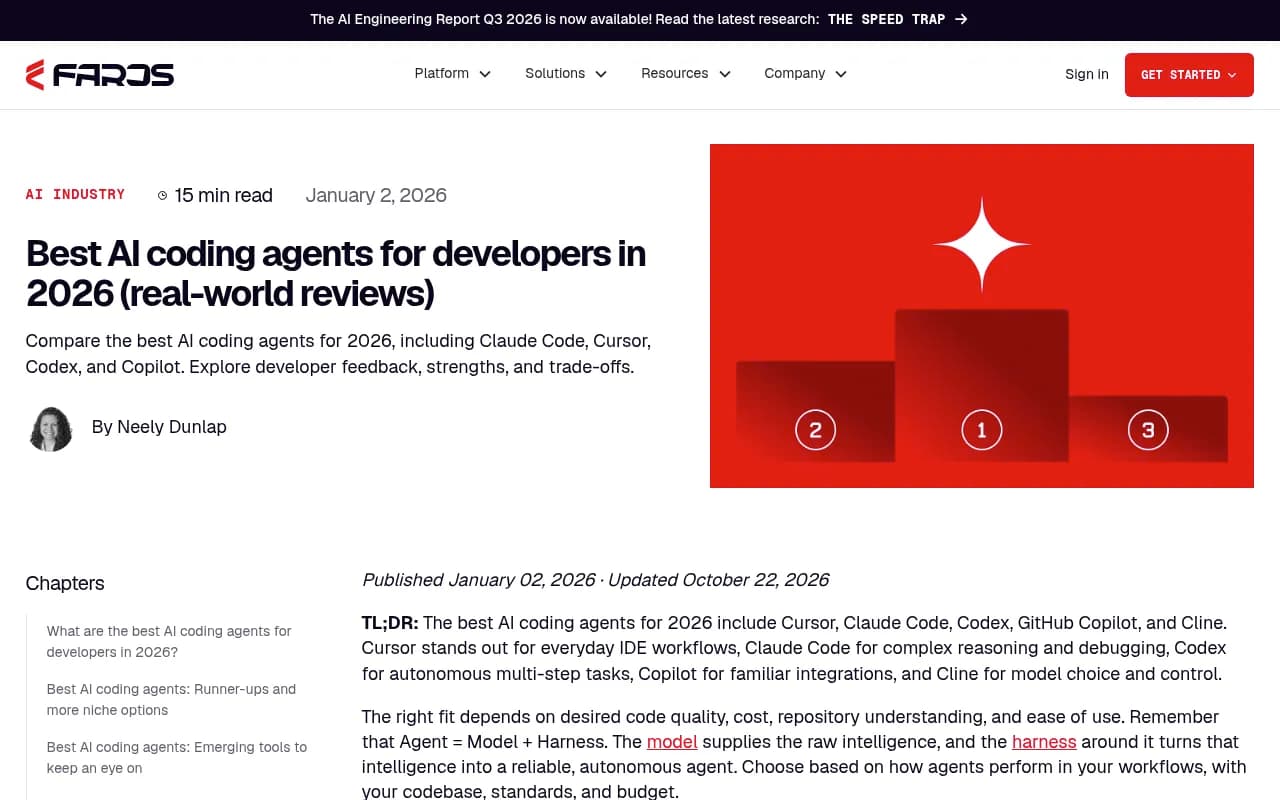Open the Faros logo homepage link
This screenshot has width=1280, height=800.
click(100, 75)
